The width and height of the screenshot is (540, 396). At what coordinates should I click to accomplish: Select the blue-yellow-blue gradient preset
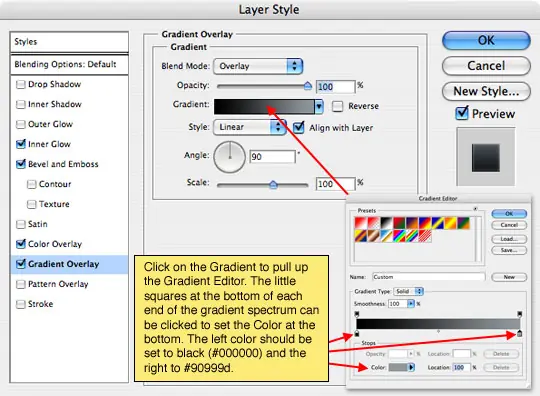[x=438, y=223]
